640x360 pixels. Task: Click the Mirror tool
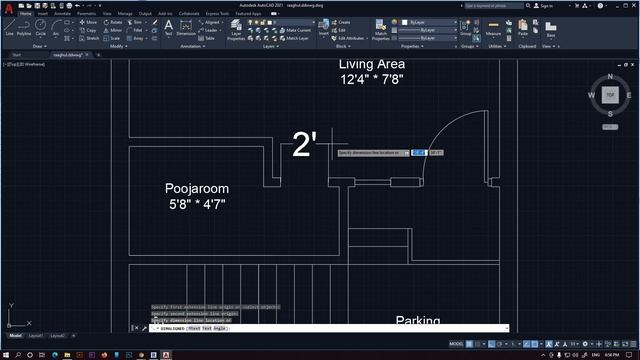[x=113, y=30]
